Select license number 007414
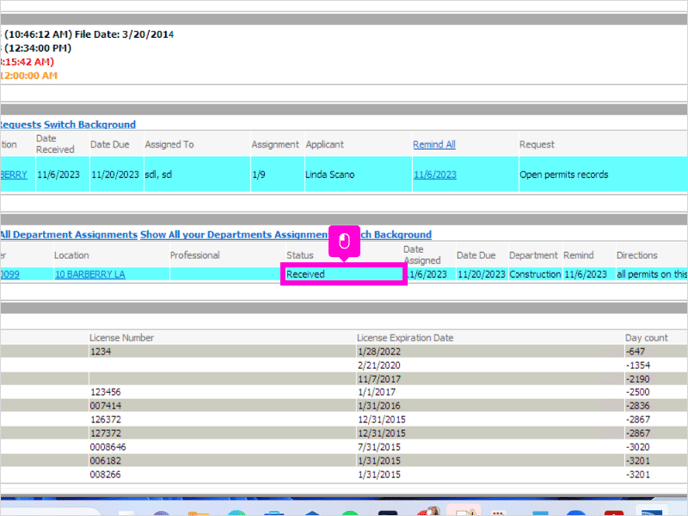688x516 pixels. click(105, 406)
